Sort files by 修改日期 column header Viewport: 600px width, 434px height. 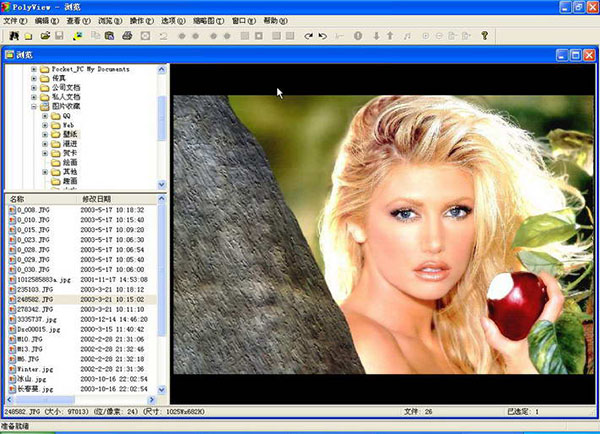97,199
